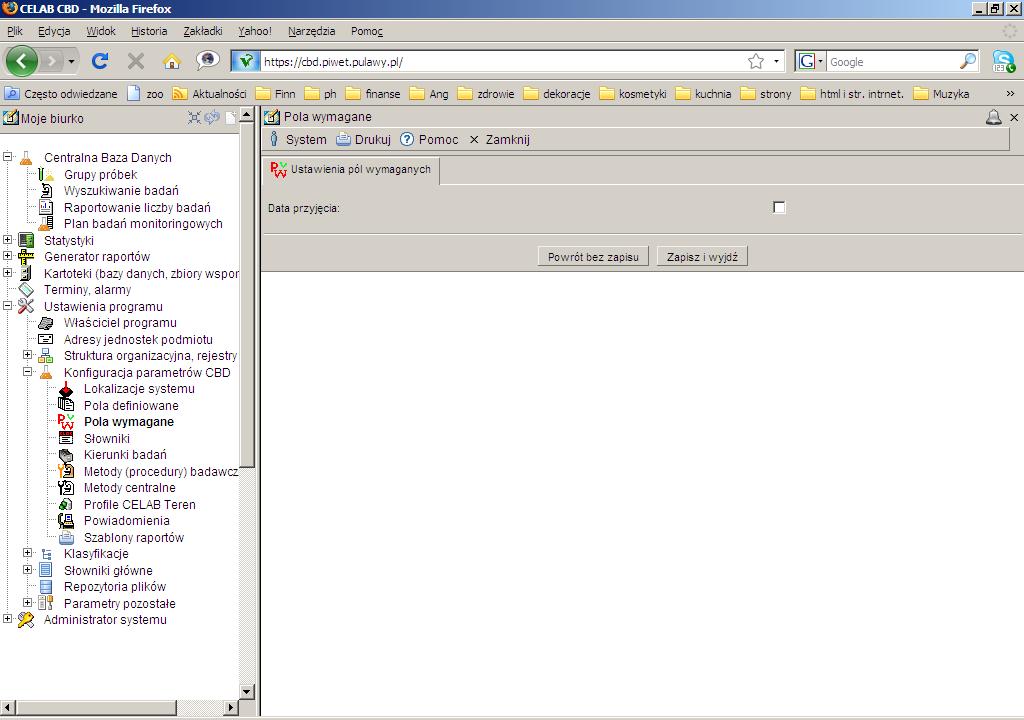
Task: Click Zamknij in the panel toolbar
Action: (x=500, y=139)
